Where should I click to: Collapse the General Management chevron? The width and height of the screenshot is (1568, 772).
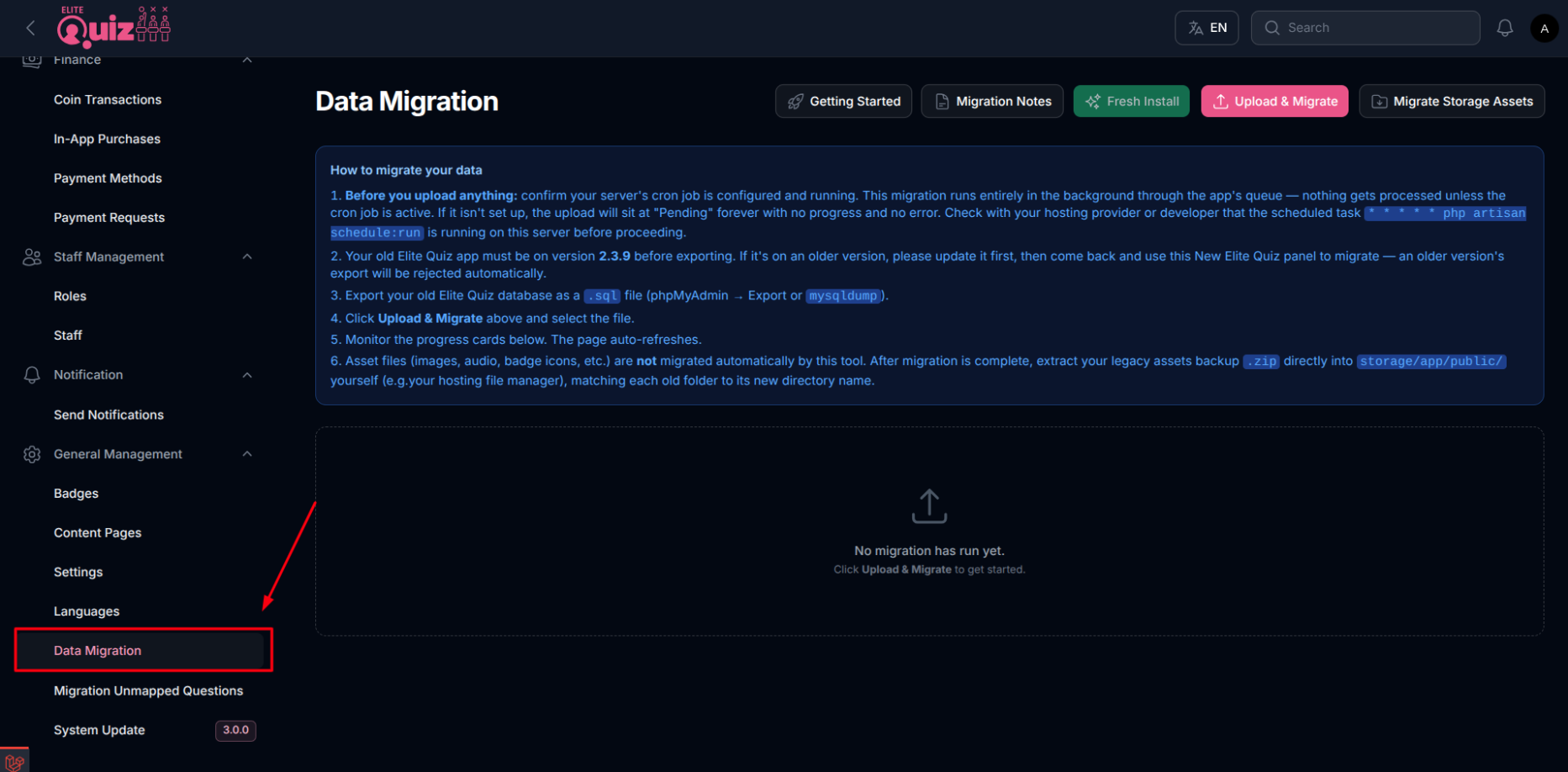[x=247, y=454]
